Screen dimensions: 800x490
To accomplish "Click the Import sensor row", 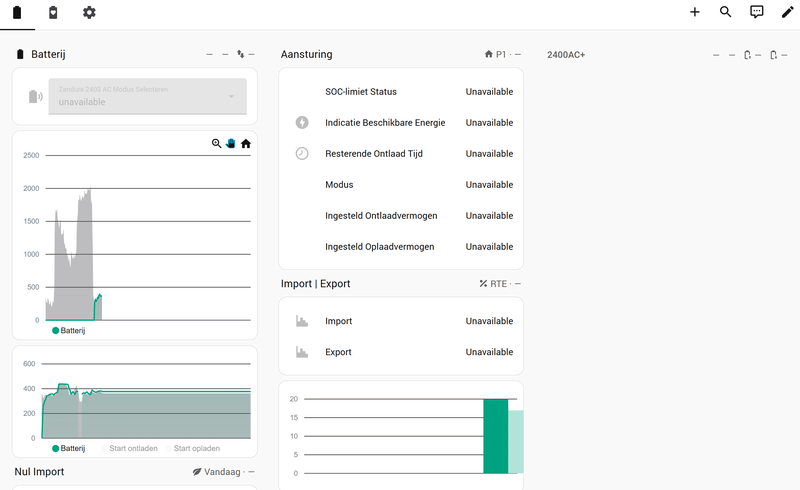I will tap(400, 321).
